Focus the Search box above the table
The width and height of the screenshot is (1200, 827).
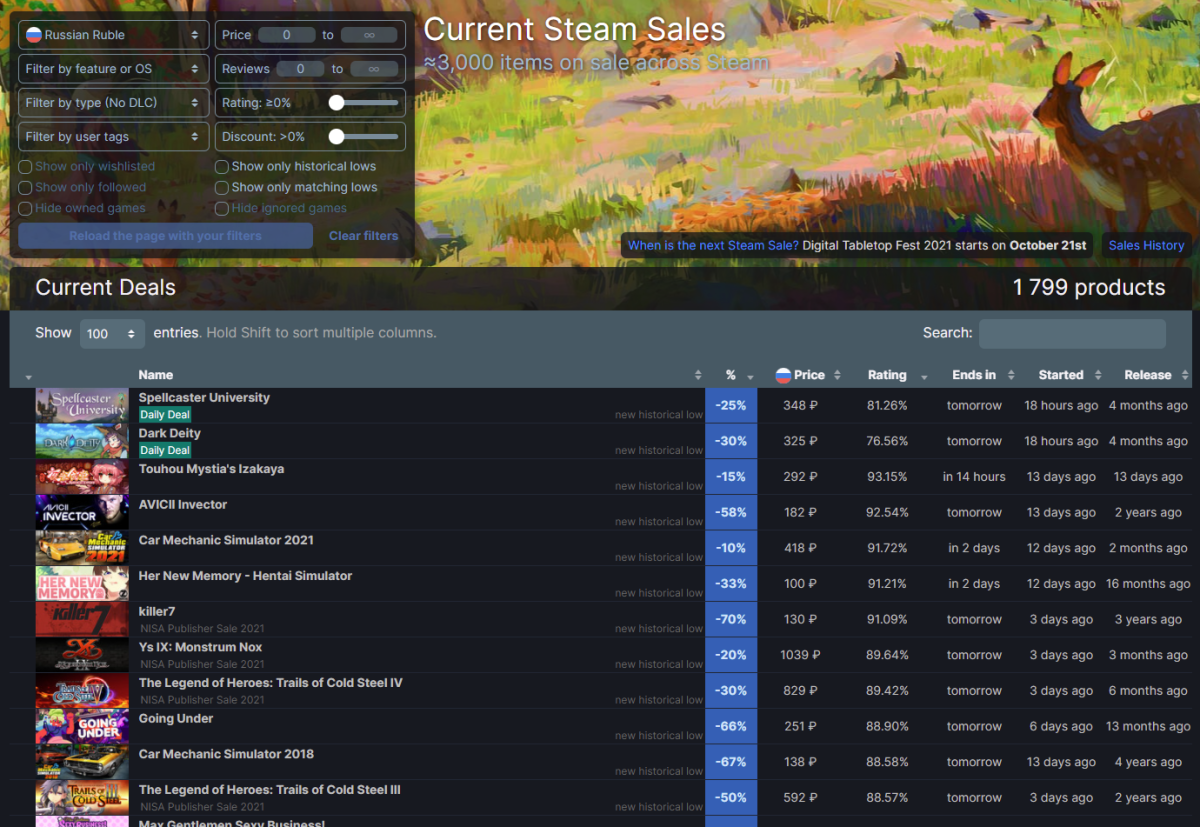click(1072, 334)
